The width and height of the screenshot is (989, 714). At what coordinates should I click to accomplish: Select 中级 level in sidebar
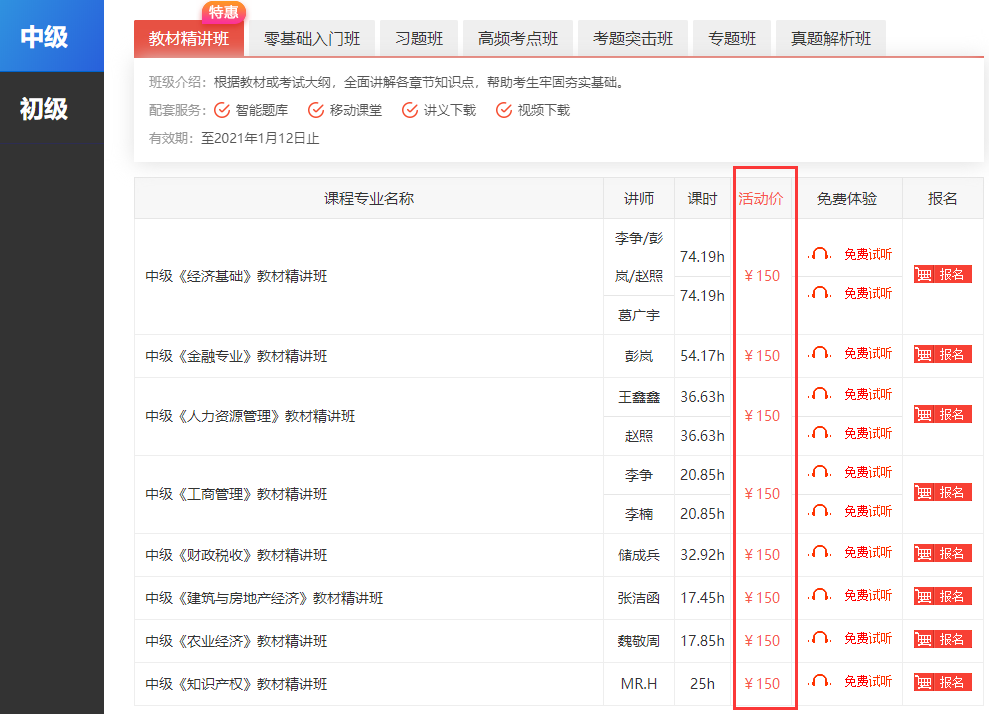pyautogui.click(x=45, y=37)
